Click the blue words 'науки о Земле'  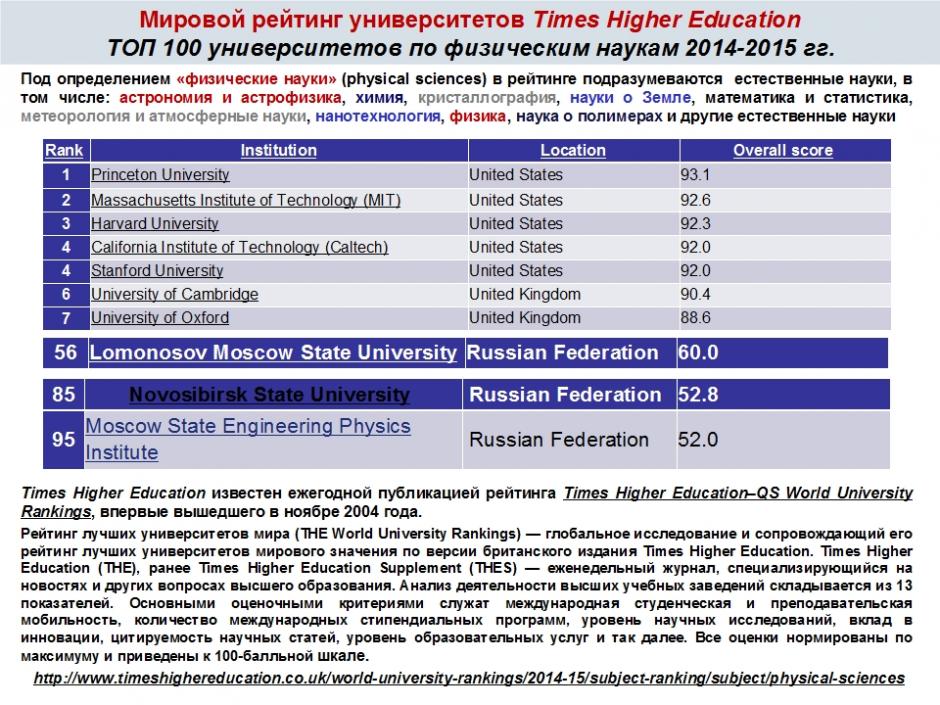point(630,98)
